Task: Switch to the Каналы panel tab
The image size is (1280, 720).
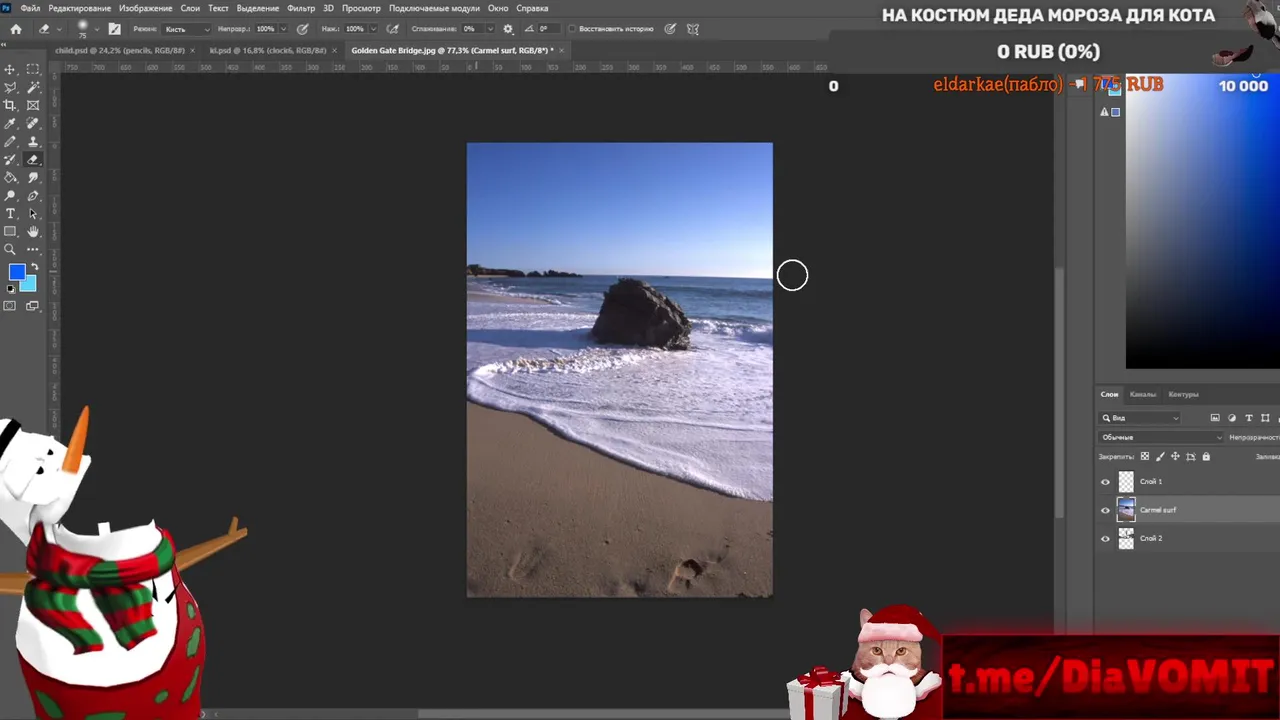Action: (1142, 394)
